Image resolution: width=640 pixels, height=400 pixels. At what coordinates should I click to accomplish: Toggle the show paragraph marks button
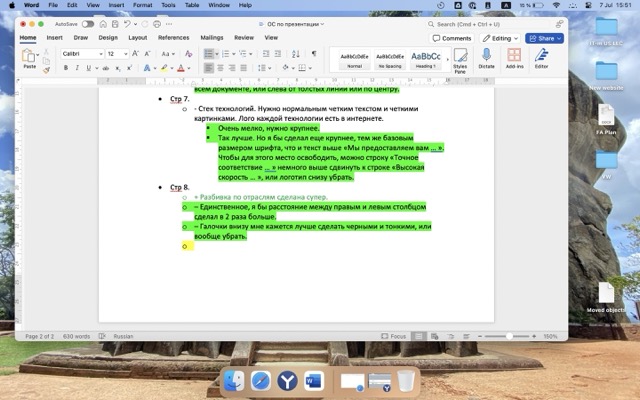313,53
